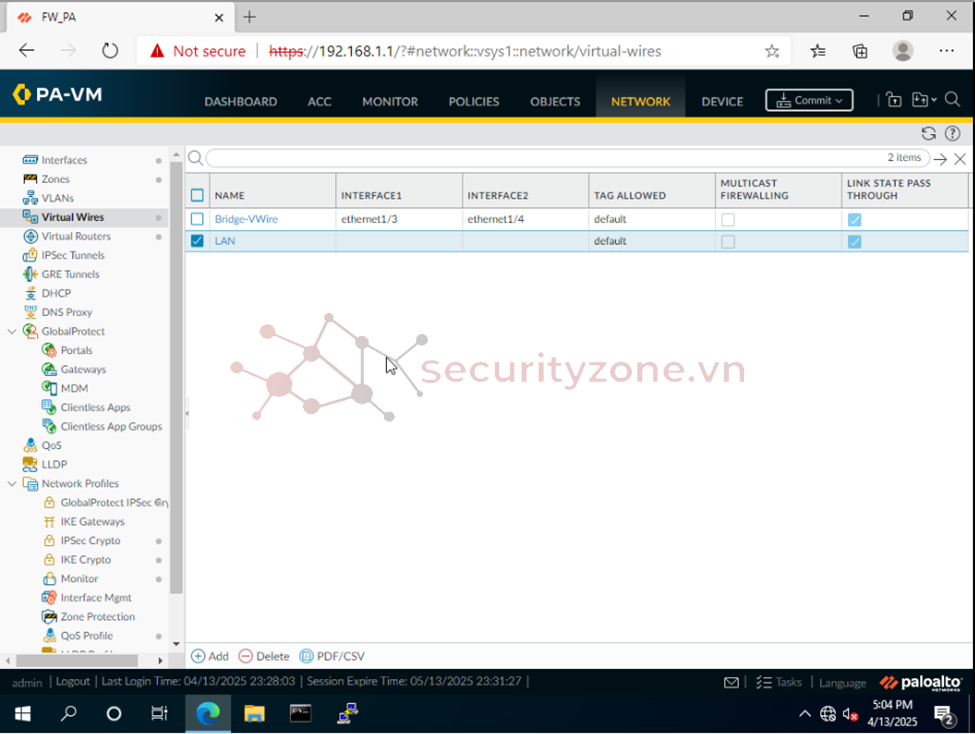
Task: Click the IKE Crypto profile icon
Action: 49,560
